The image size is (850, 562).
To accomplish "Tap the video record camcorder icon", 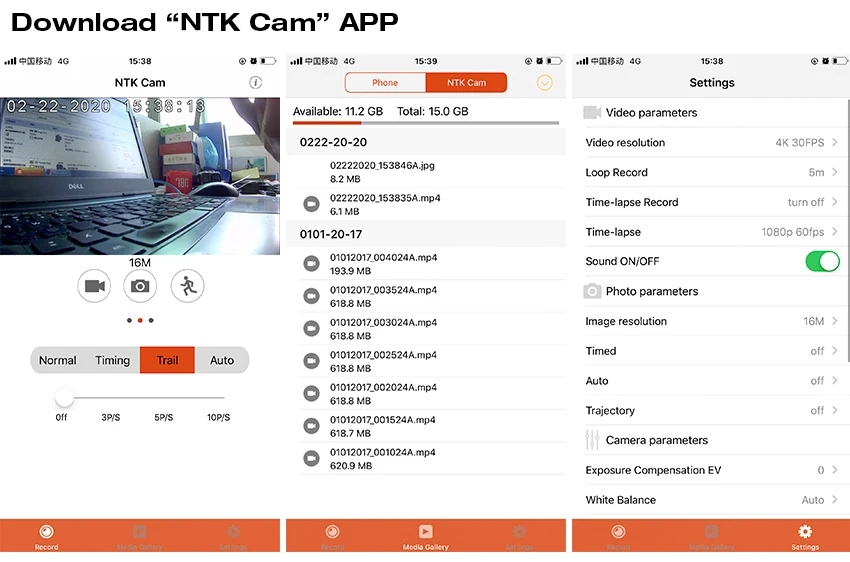I will tap(94, 286).
